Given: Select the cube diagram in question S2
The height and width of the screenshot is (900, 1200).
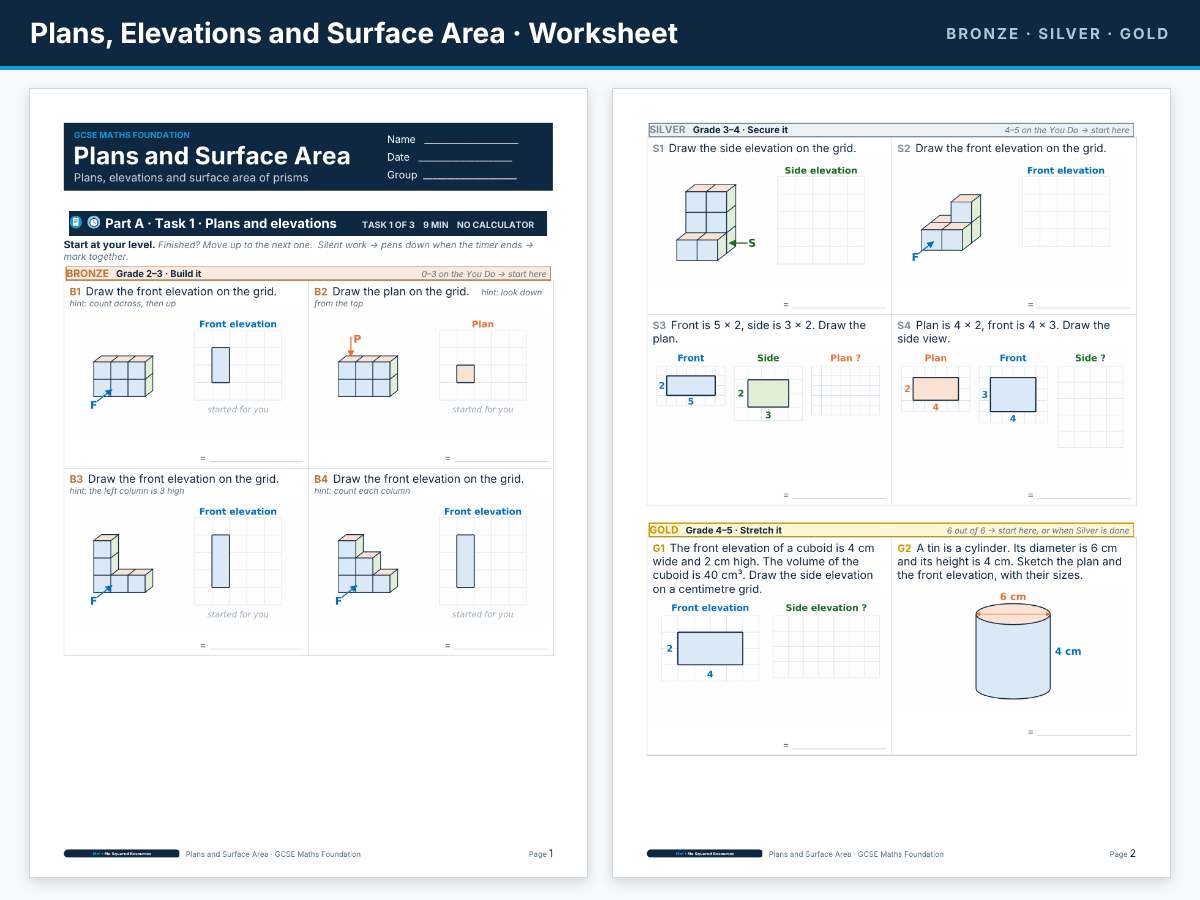Looking at the screenshot, I should 945,228.
